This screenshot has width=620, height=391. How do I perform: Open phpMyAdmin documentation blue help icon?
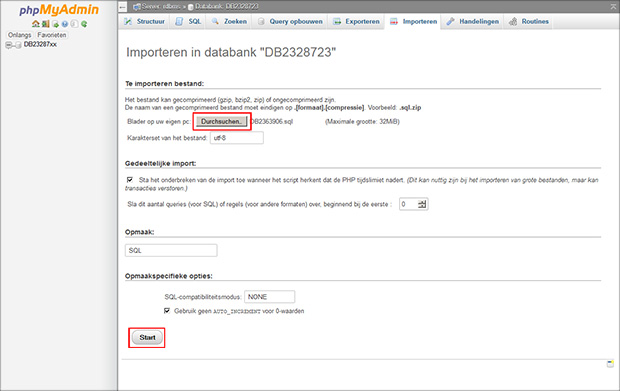(x=65, y=24)
